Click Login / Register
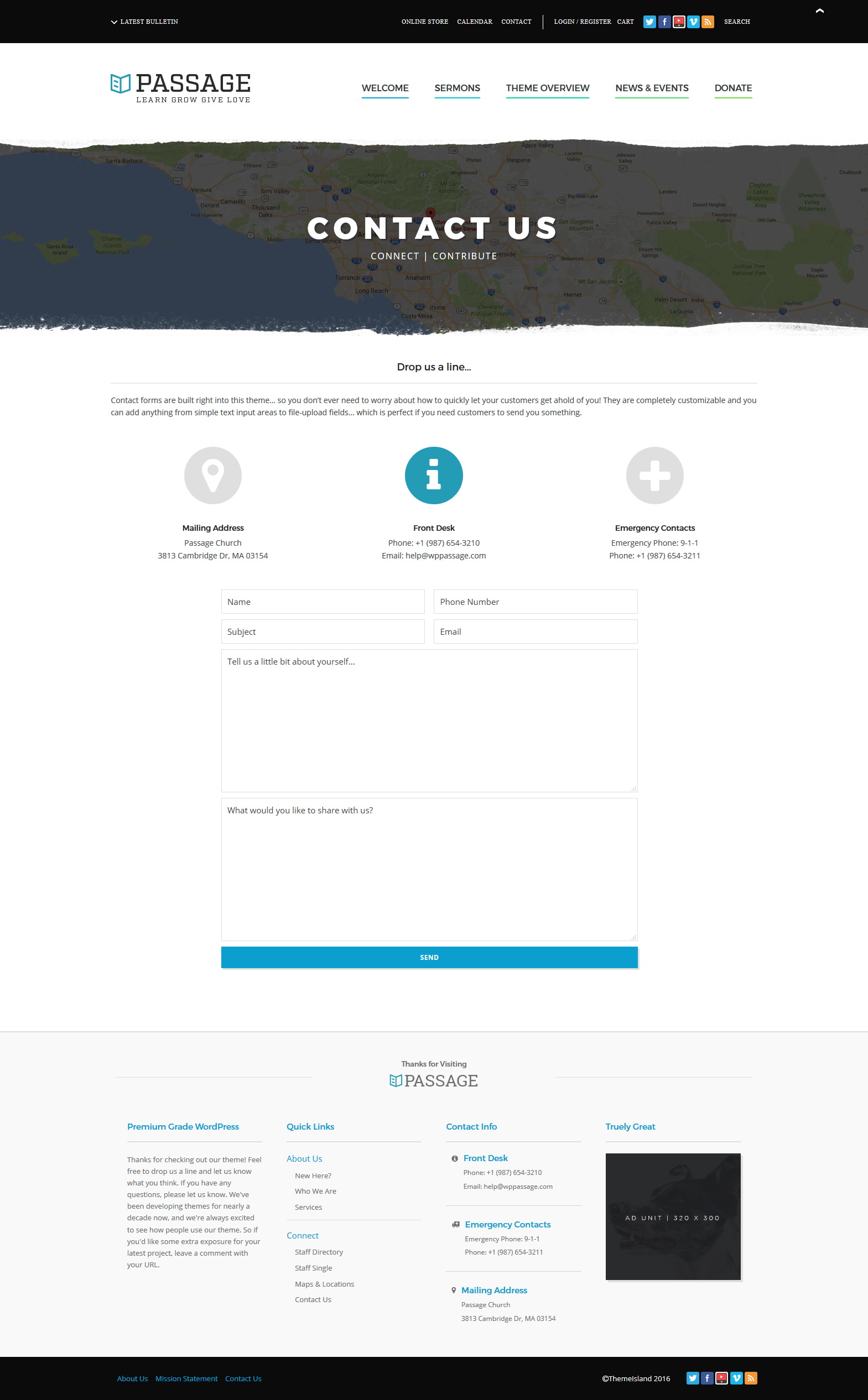Viewport: 868px width, 1400px height. tap(582, 22)
